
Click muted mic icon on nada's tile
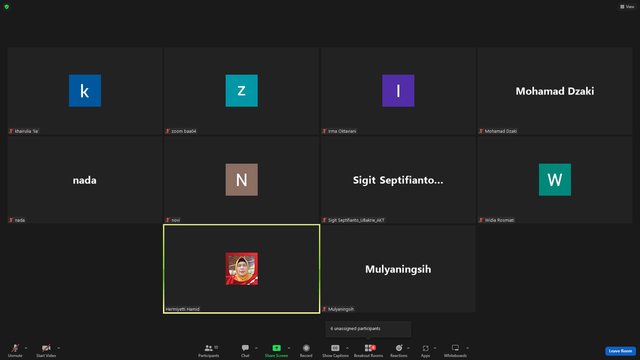click(x=11, y=220)
